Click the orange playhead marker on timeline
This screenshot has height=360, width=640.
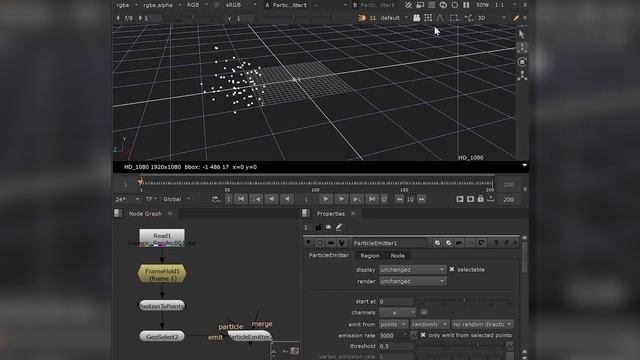[140, 182]
